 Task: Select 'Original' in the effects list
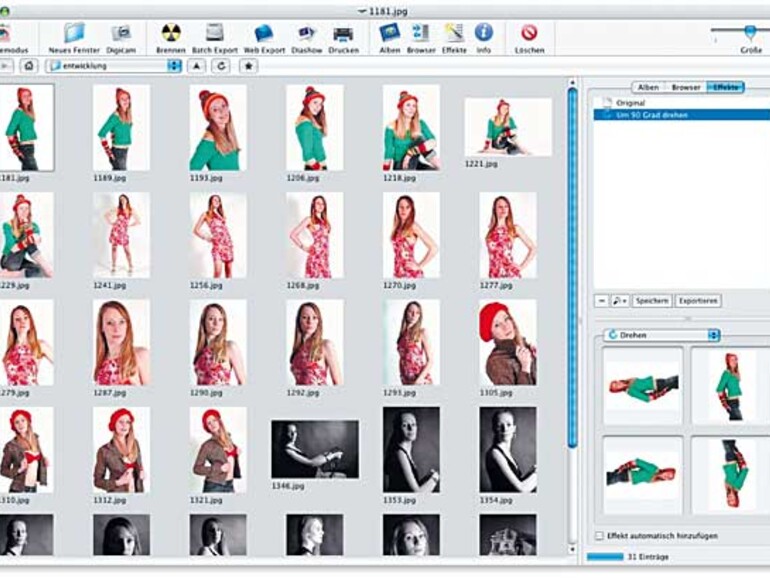[x=630, y=103]
